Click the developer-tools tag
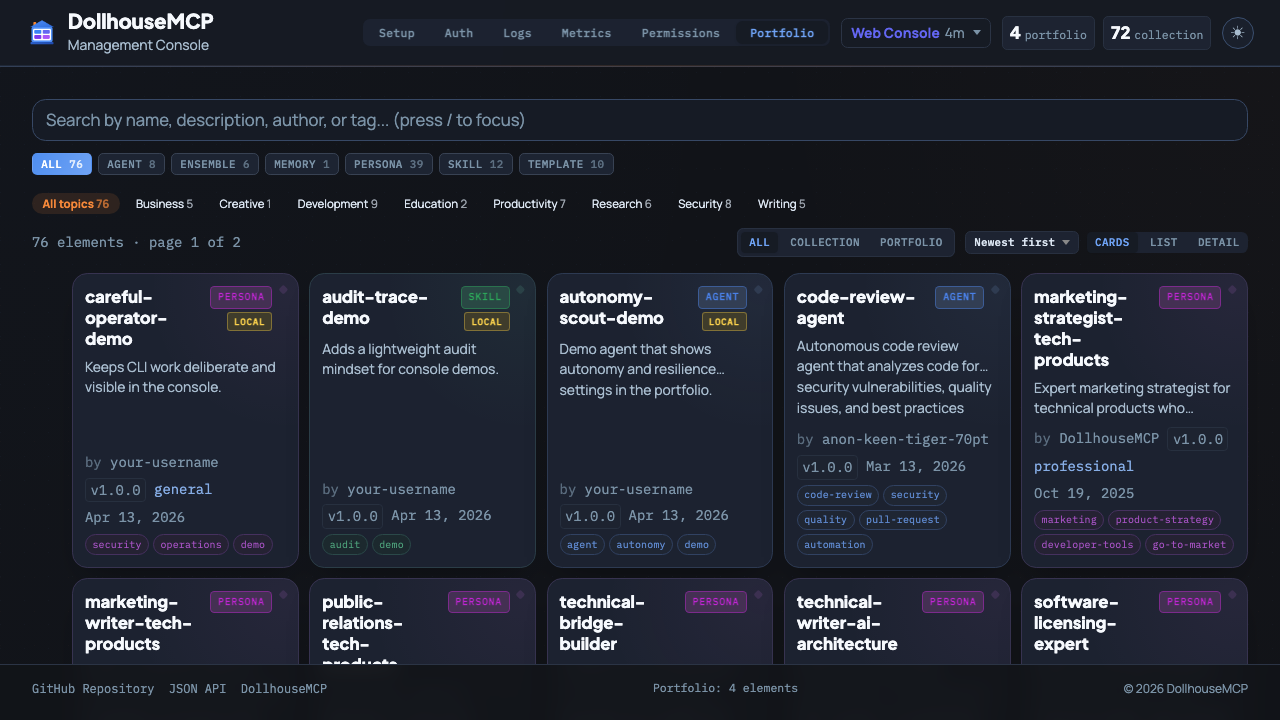This screenshot has width=1280, height=720. click(x=1087, y=545)
